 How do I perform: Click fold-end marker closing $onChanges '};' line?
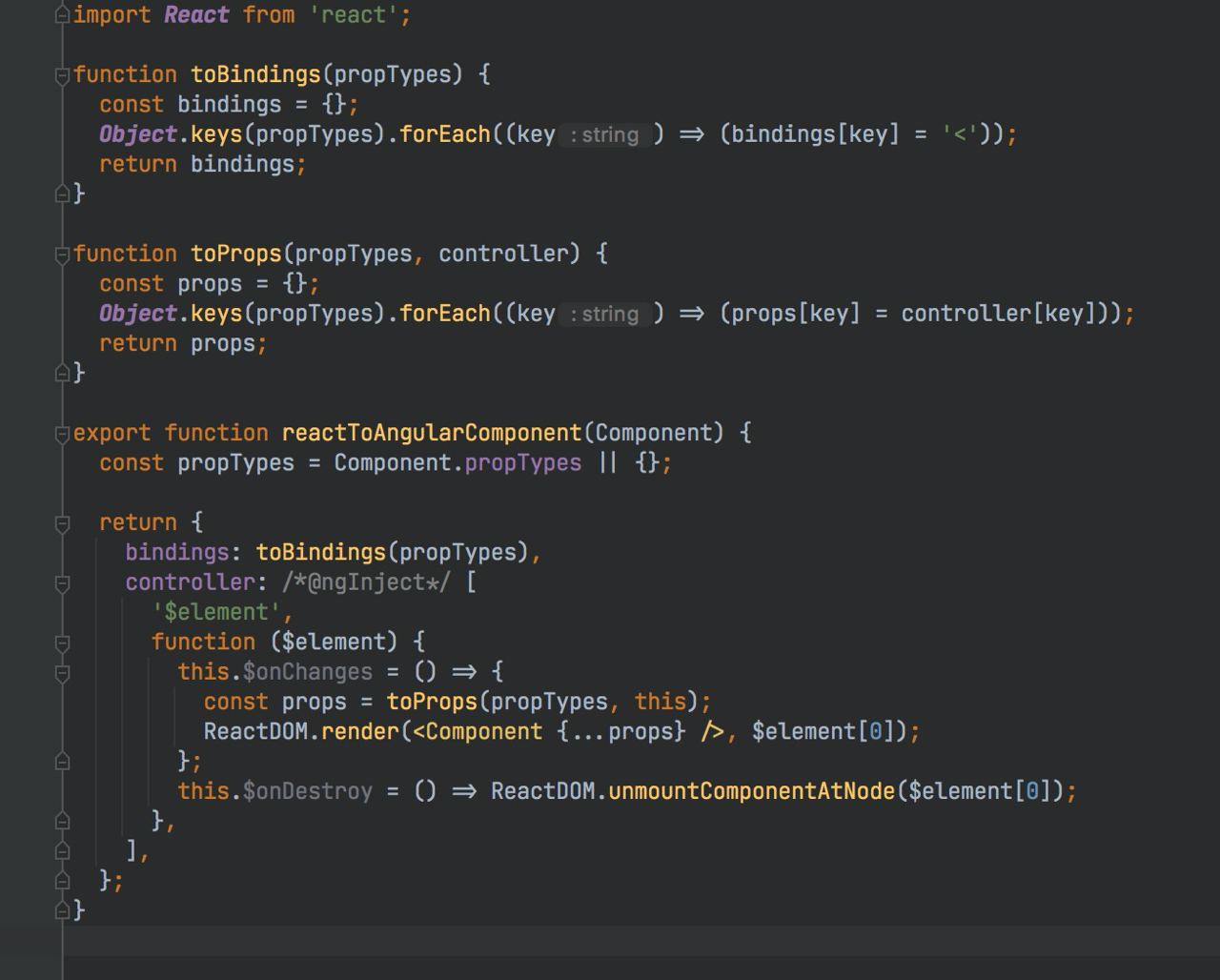62,762
